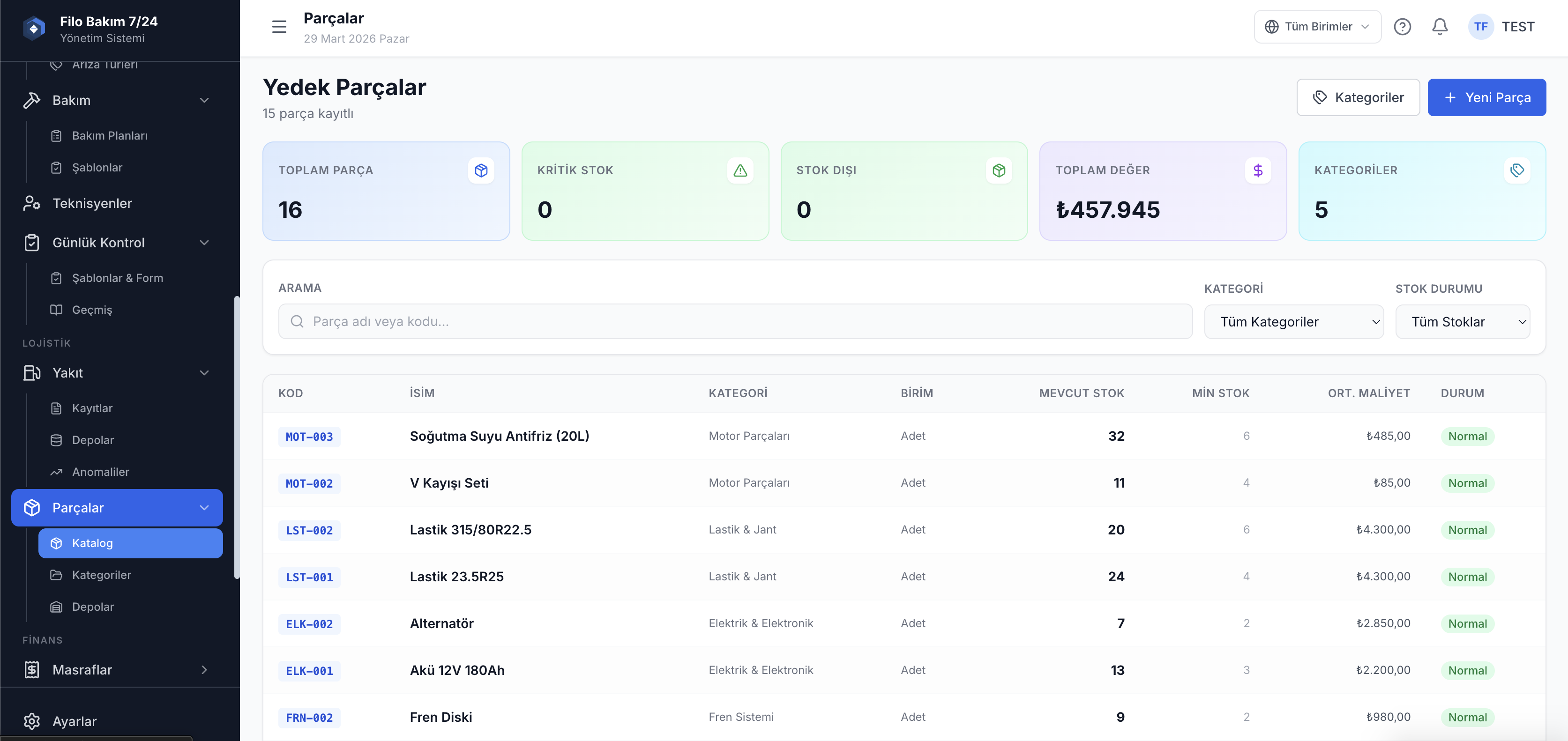Collapse the Yakıt sidebar section
Screen dimensions: 1568x741
pos(204,373)
